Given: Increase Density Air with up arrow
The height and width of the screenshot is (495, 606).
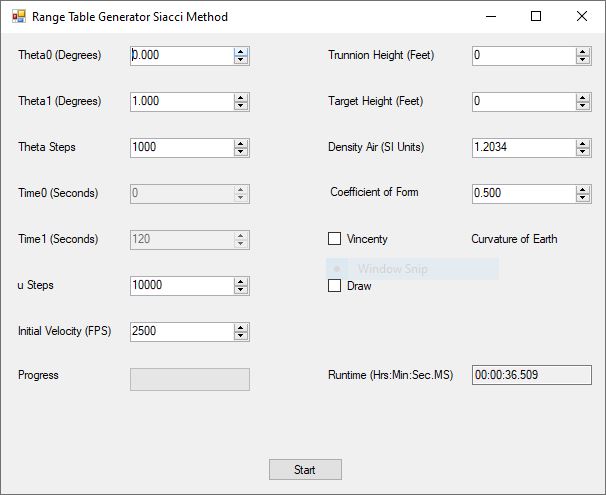Looking at the screenshot, I should click(x=583, y=144).
